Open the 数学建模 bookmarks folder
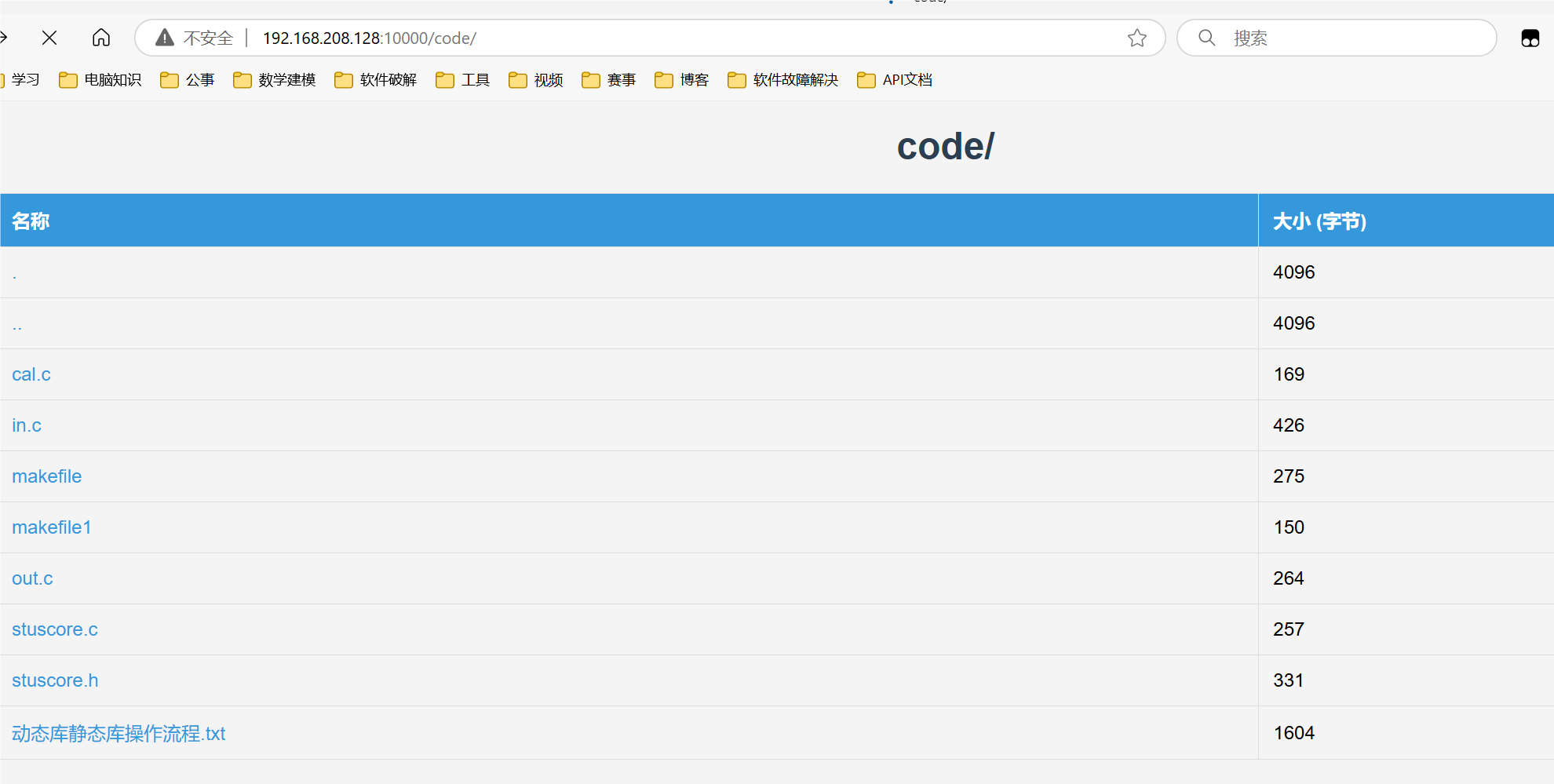Image resolution: width=1554 pixels, height=784 pixels. (x=275, y=79)
